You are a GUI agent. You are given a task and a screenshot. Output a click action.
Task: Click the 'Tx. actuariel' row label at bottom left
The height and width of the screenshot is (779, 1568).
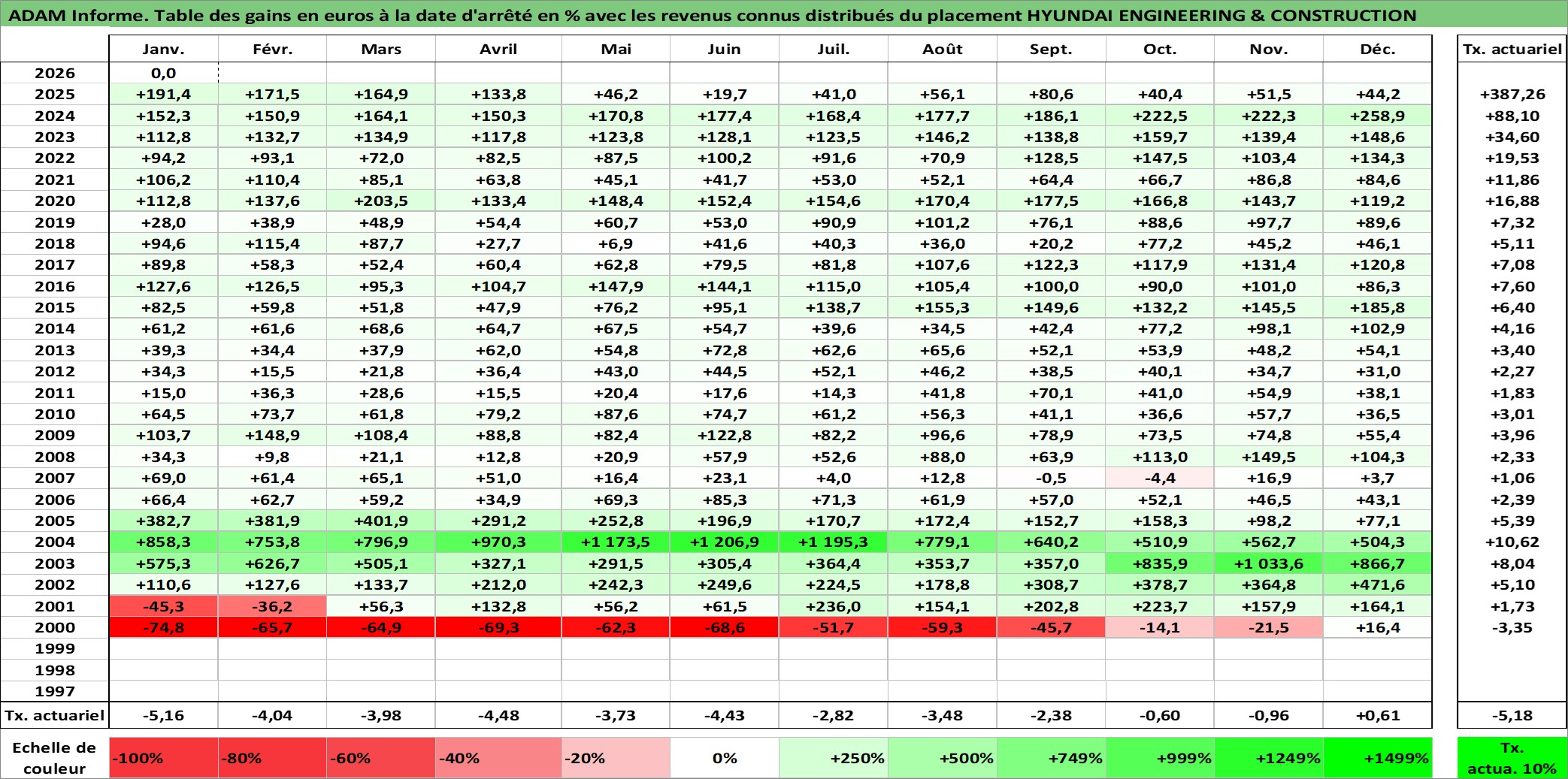[55, 715]
